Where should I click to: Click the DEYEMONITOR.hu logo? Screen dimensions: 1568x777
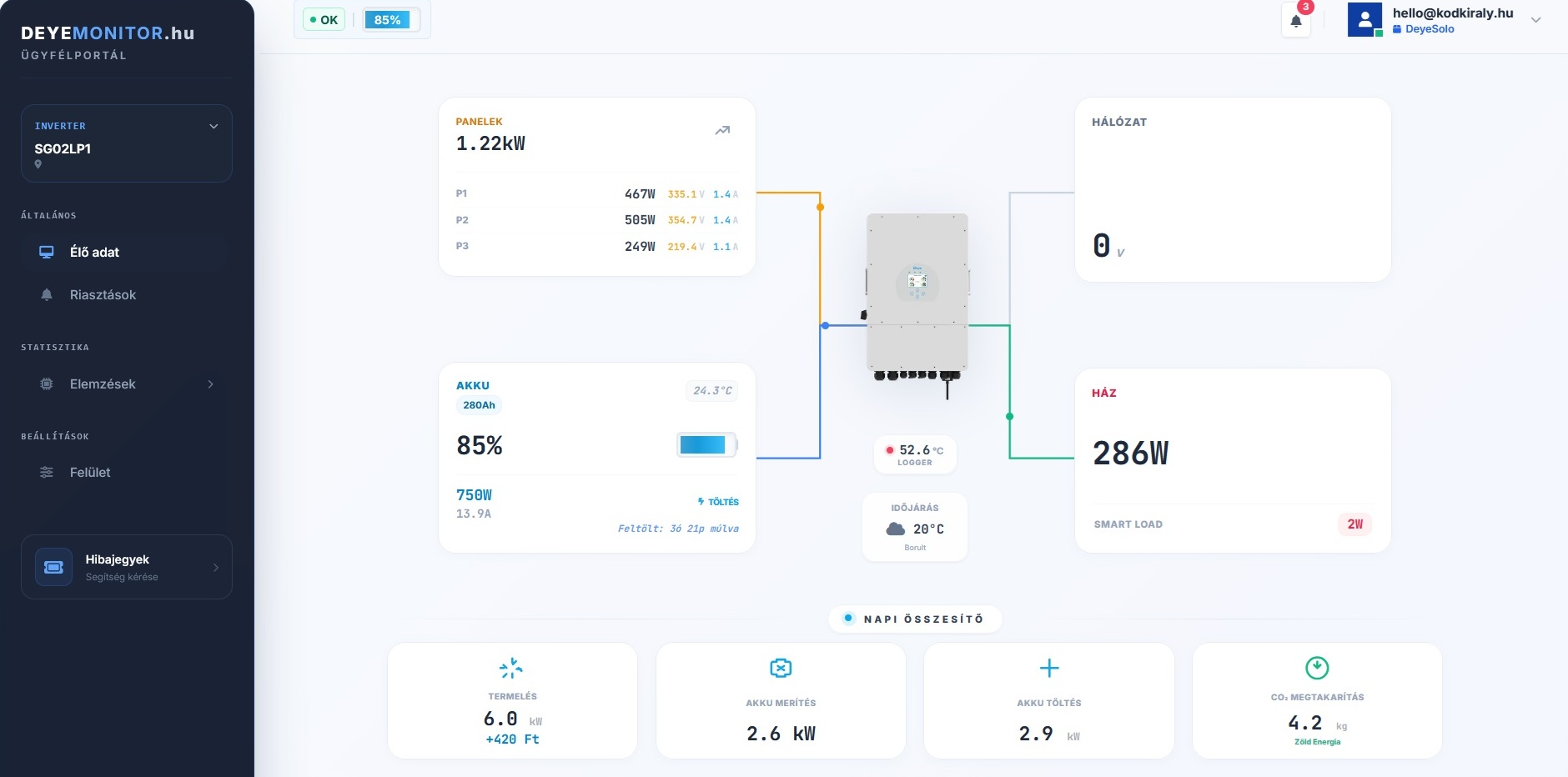coord(108,33)
